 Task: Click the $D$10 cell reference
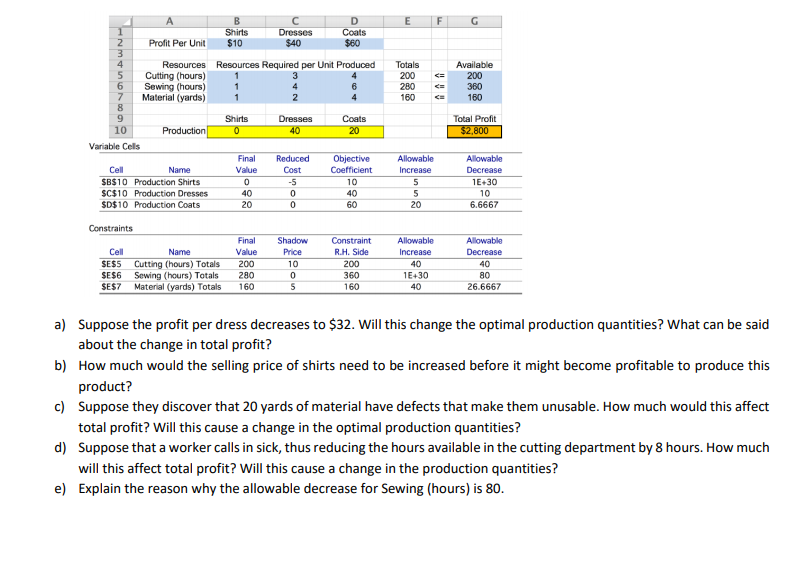pyautogui.click(x=114, y=205)
